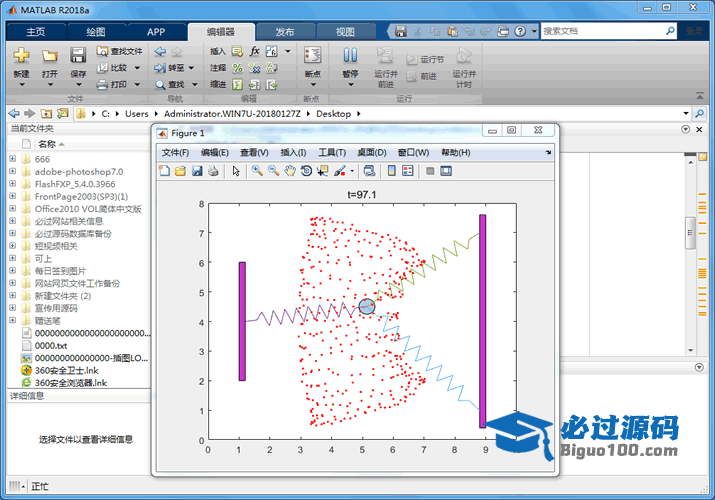This screenshot has height=500, width=715.
Task: Click the New (新建) file icon
Action: [21, 55]
